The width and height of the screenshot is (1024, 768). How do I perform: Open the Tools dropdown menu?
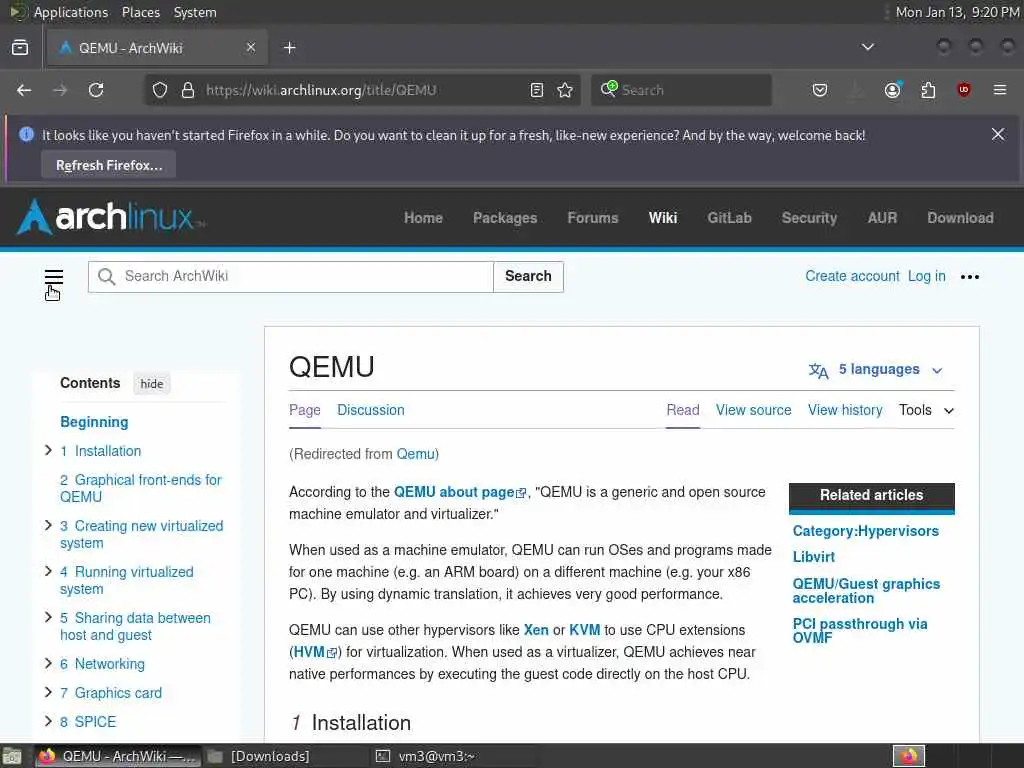click(926, 410)
